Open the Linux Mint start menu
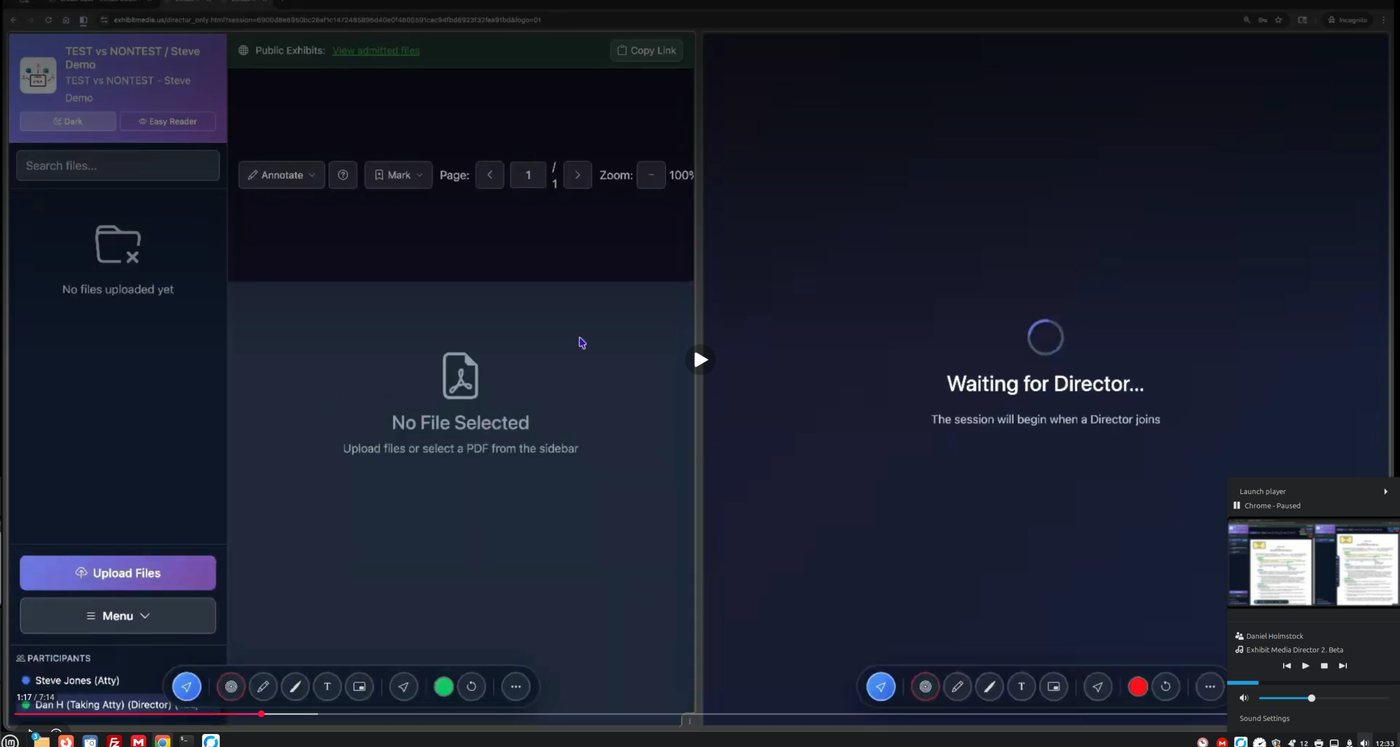1400x747 pixels. coord(10,741)
